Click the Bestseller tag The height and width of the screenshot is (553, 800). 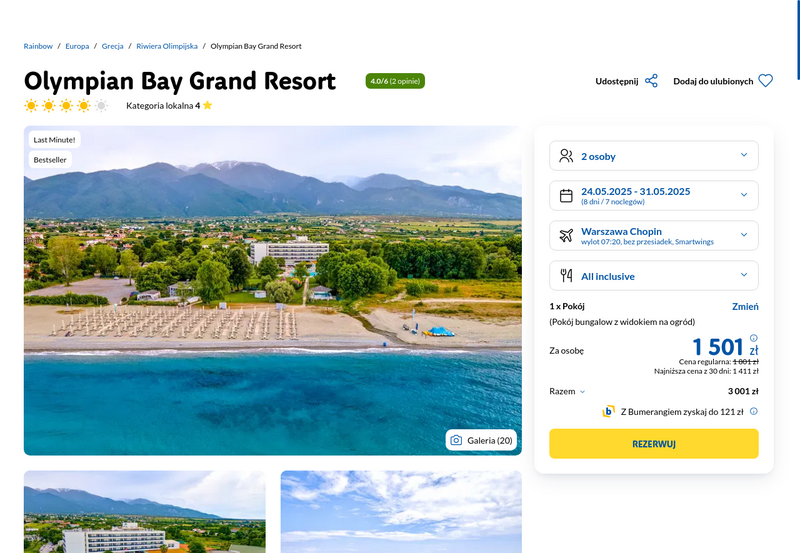(x=50, y=160)
